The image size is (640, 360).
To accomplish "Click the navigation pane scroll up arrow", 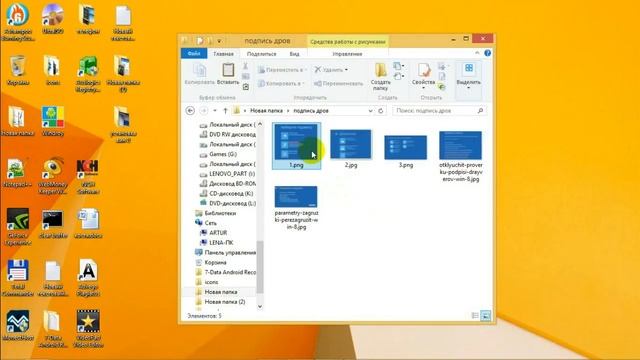I will (x=260, y=124).
